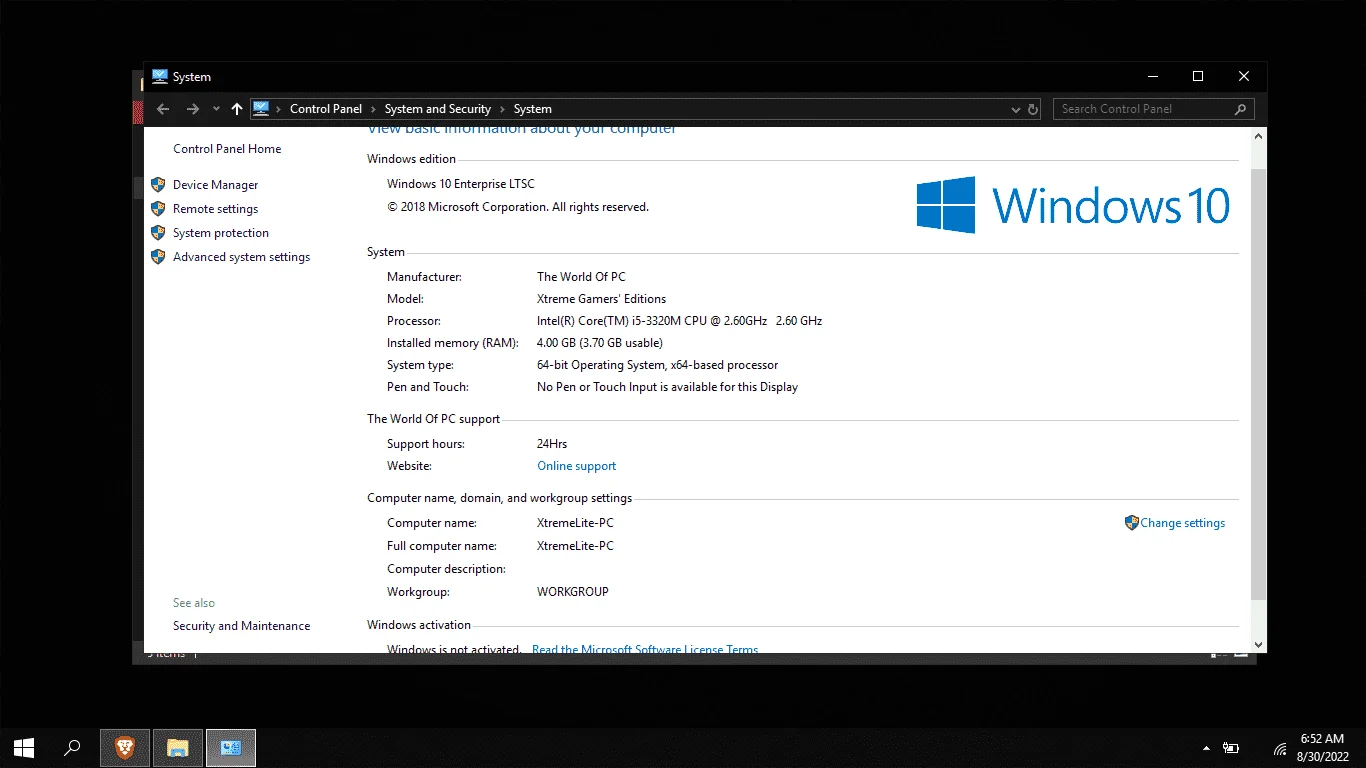Launch Brave browser from taskbar
The image size is (1366, 768).
click(x=125, y=748)
